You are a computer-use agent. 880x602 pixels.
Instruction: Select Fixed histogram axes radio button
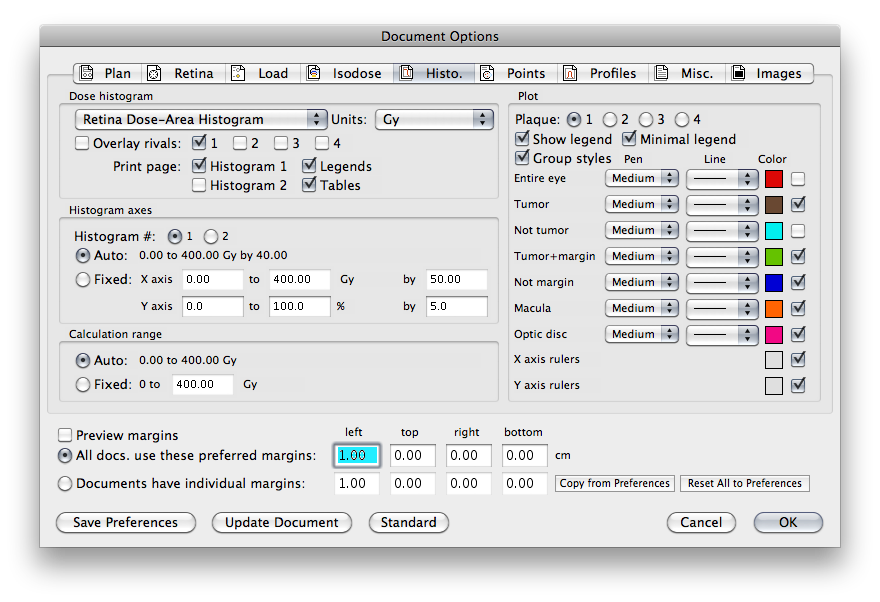[82, 279]
